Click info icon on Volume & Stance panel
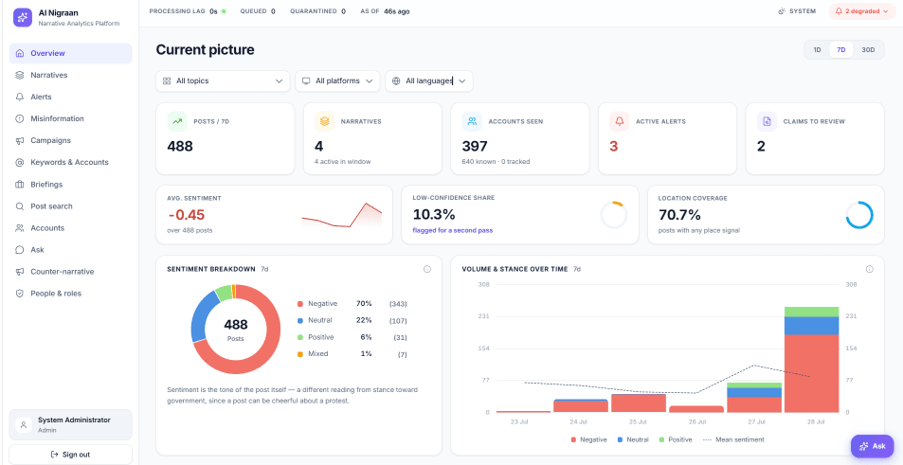The image size is (903, 465). click(x=870, y=269)
